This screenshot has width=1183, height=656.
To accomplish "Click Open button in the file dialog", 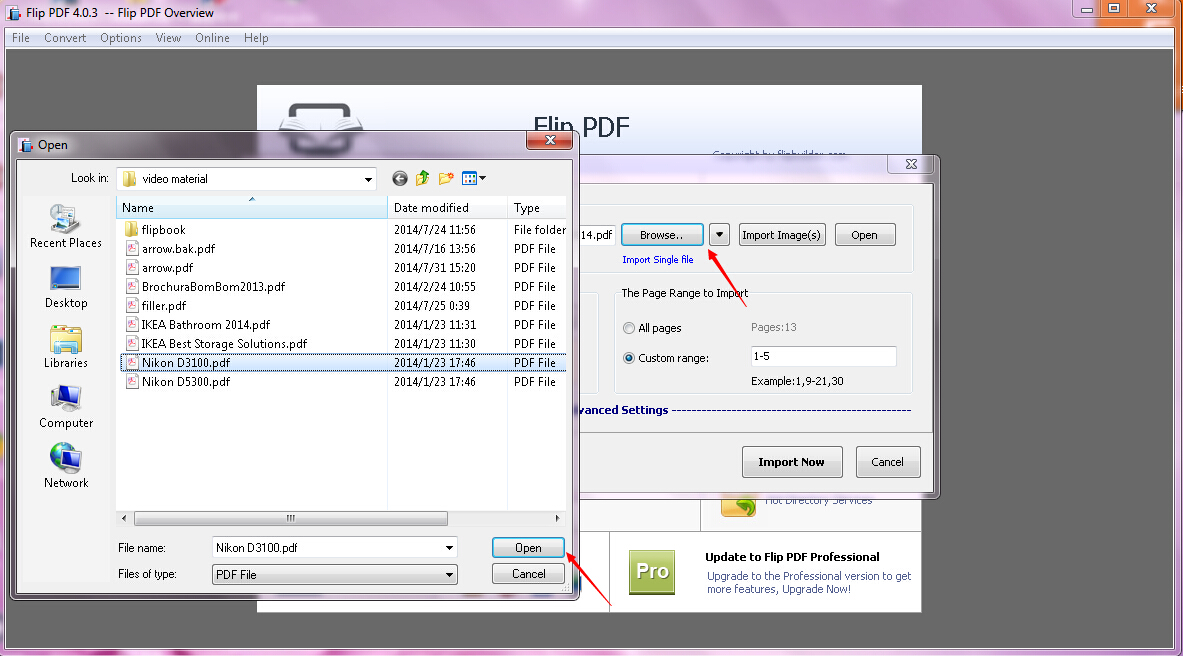I will pyautogui.click(x=528, y=548).
